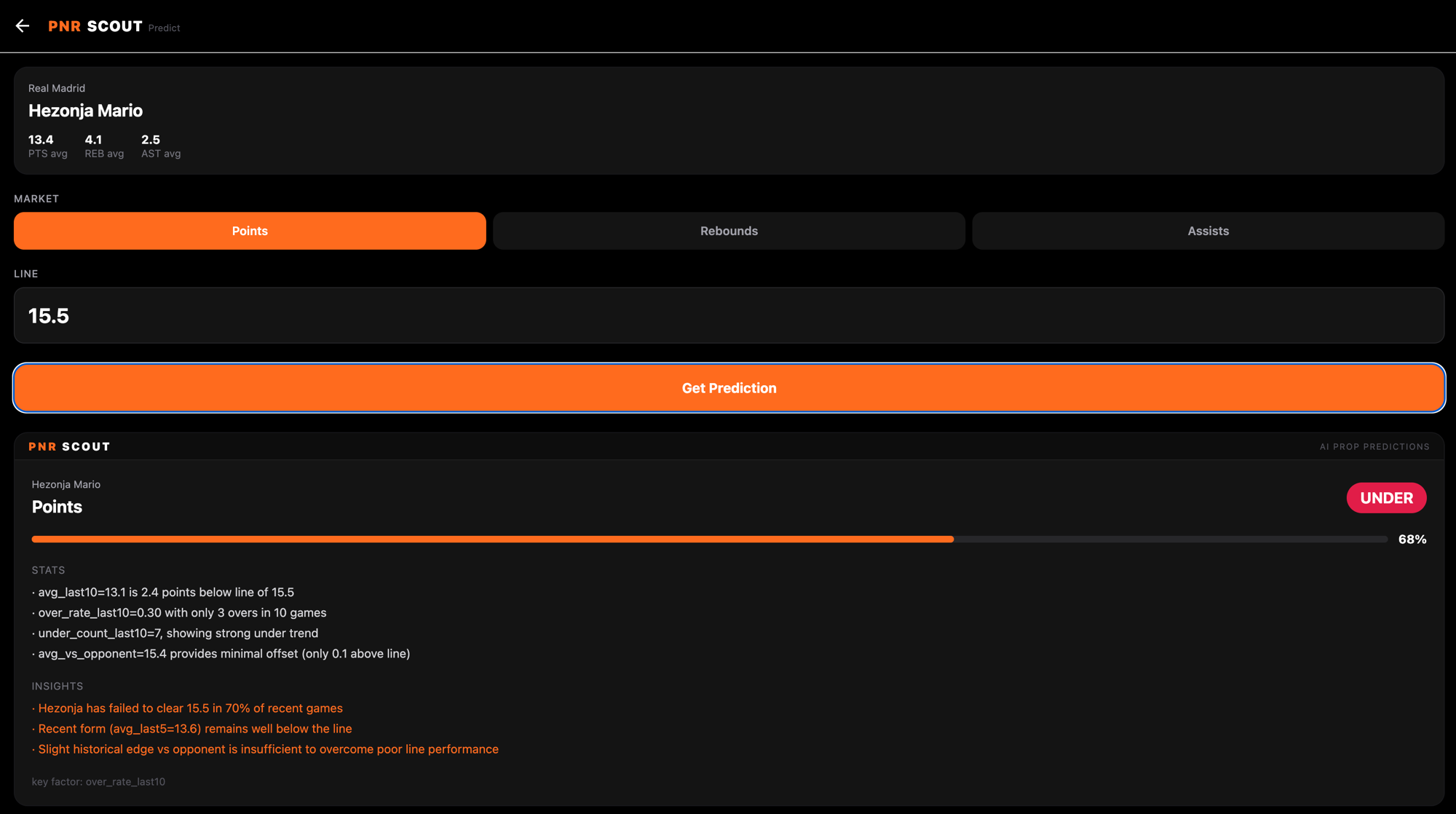This screenshot has width=1456, height=814.
Task: Select the 68% confidence value
Action: [x=1412, y=540]
